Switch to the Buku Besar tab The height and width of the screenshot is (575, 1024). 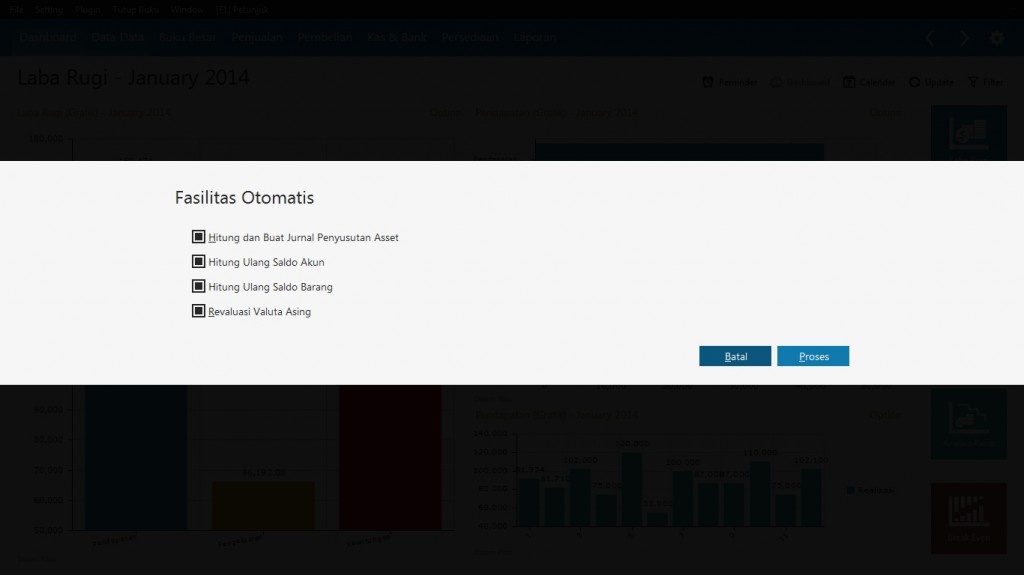tap(187, 37)
